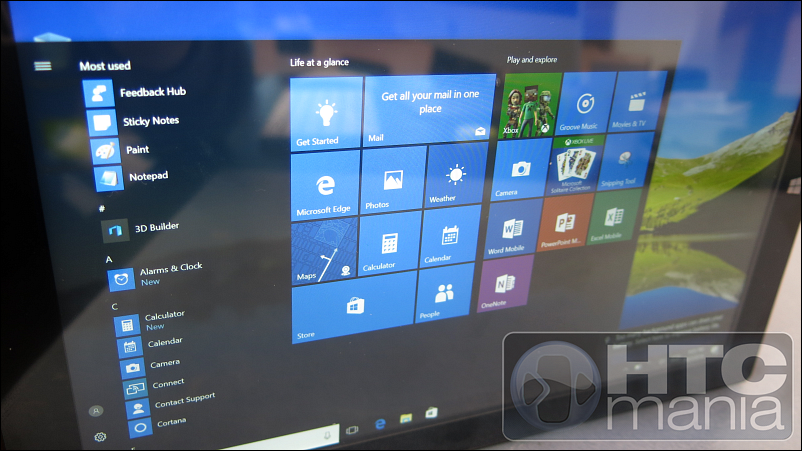The height and width of the screenshot is (451, 802).
Task: Open Alarms & Clock in app list
Action: [x=155, y=275]
